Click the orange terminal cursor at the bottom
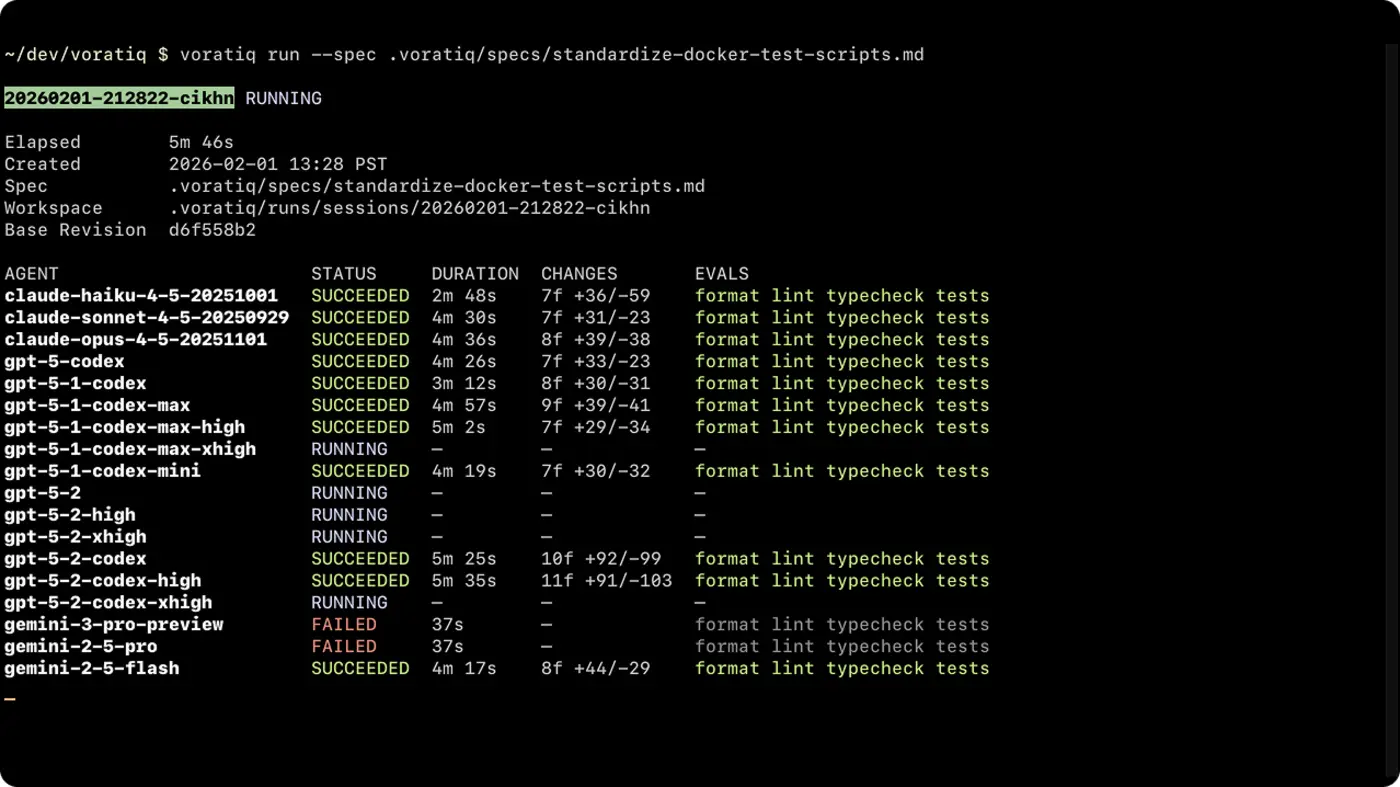Screen dimensions: 1400x787 (x=10, y=699)
